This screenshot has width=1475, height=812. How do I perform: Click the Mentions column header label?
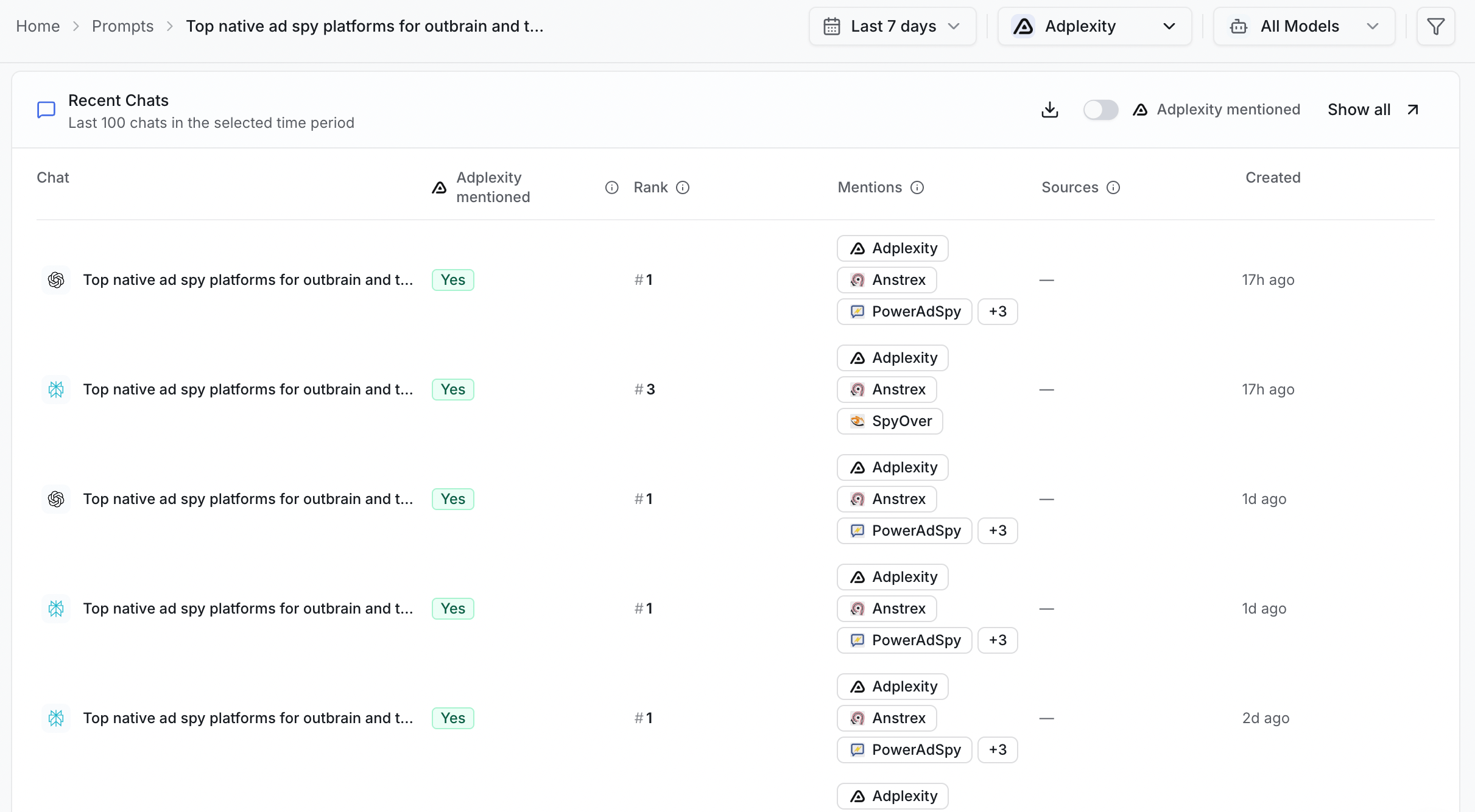point(870,187)
